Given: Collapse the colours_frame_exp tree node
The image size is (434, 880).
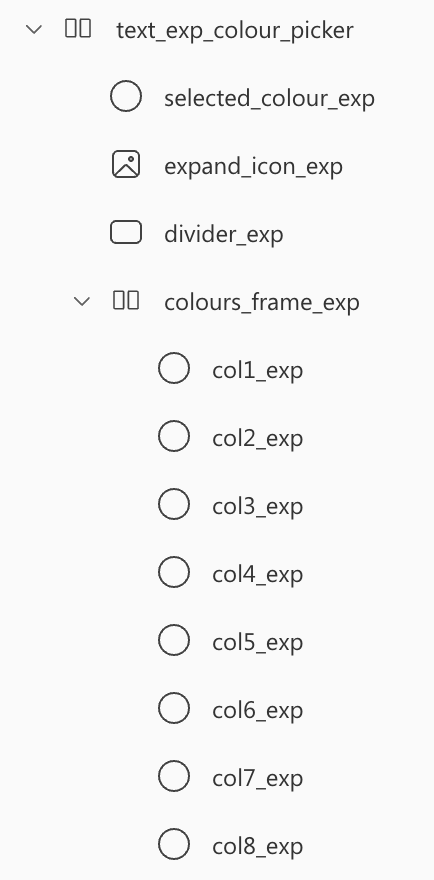Looking at the screenshot, I should (x=82, y=301).
